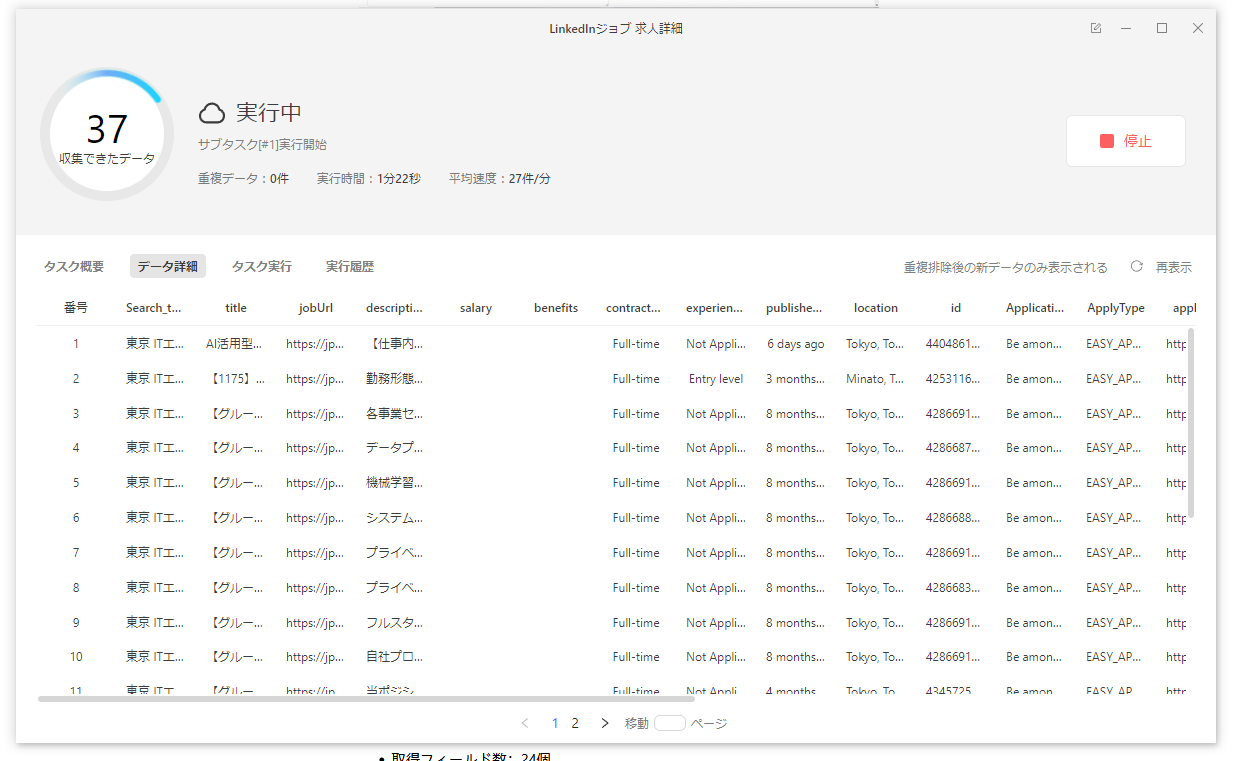
Task: Click the next page arrow in pagination
Action: [604, 722]
